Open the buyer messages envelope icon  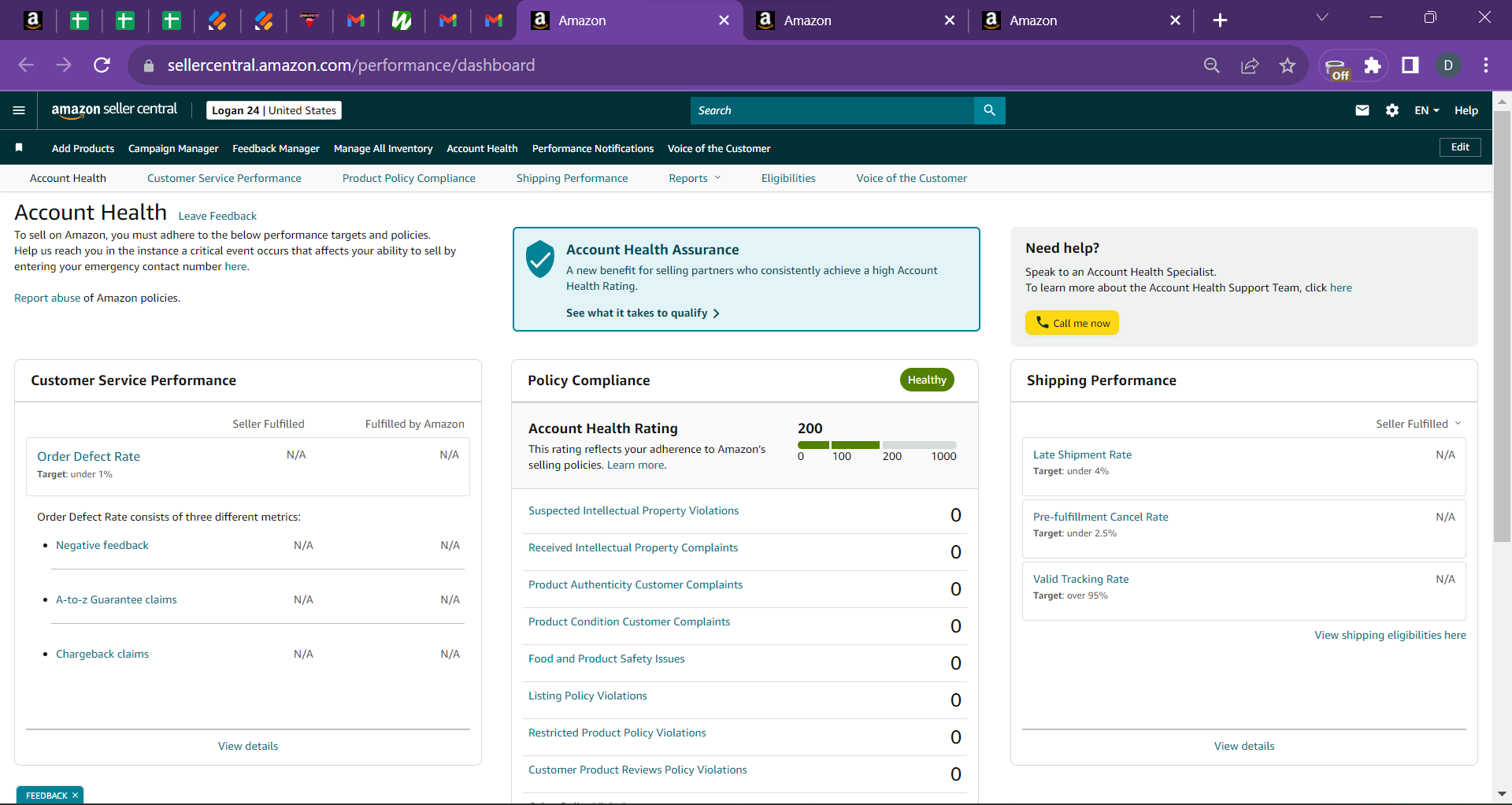tap(1362, 110)
